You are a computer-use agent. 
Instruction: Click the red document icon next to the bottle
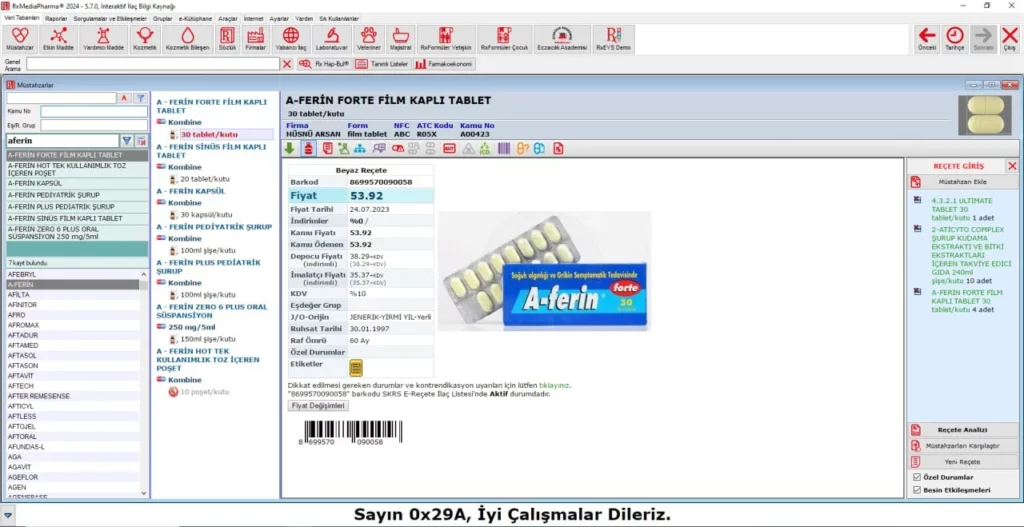[328, 149]
